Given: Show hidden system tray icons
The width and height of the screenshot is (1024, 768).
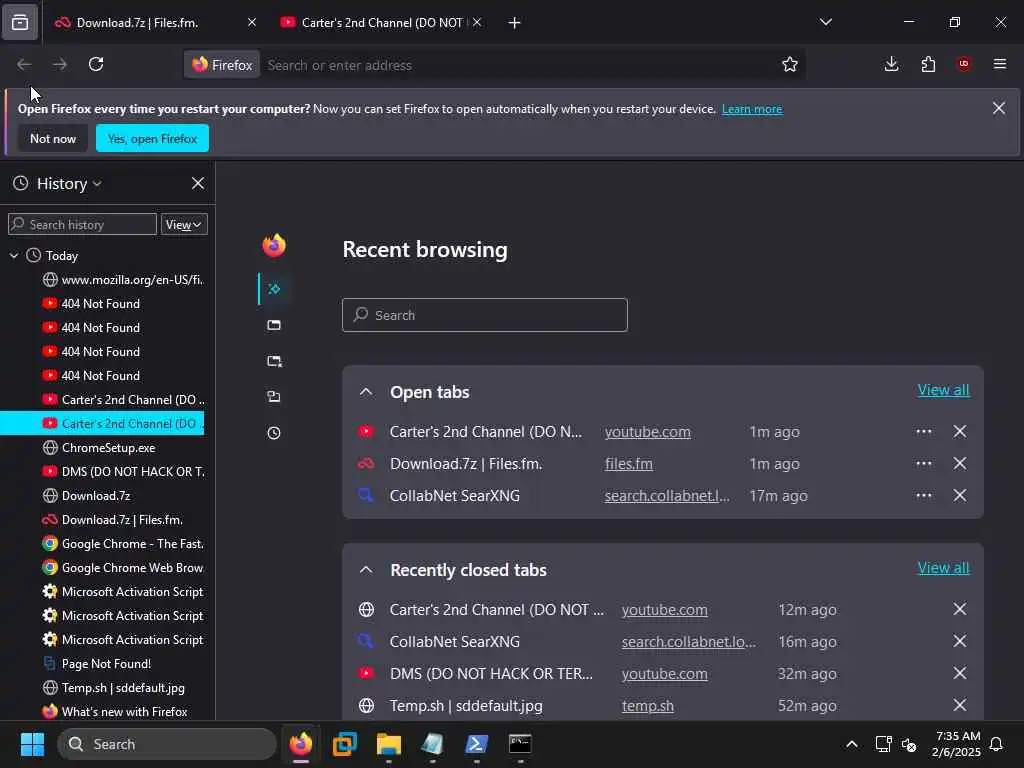Looking at the screenshot, I should [852, 744].
